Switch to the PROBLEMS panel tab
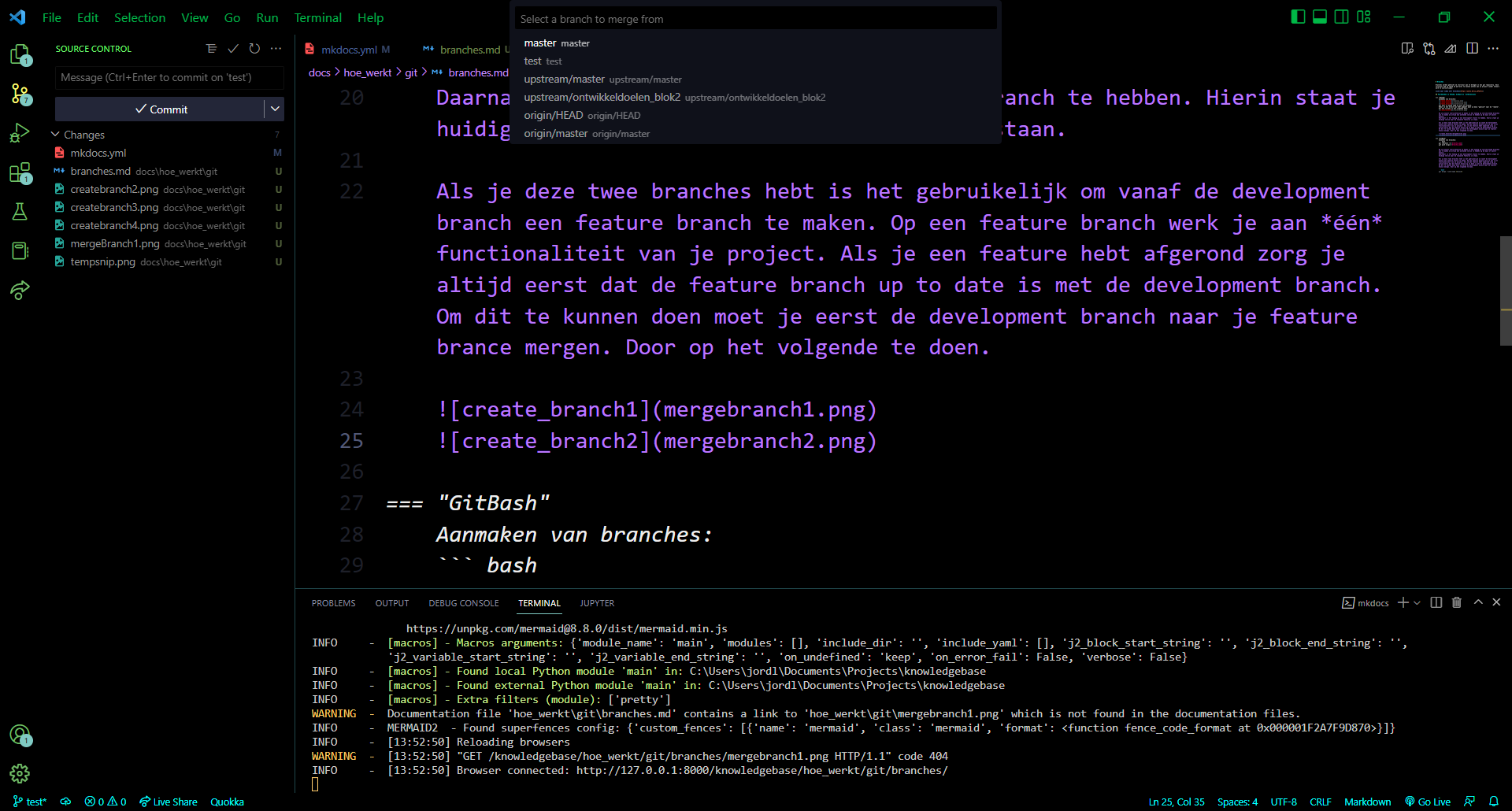 (x=333, y=603)
